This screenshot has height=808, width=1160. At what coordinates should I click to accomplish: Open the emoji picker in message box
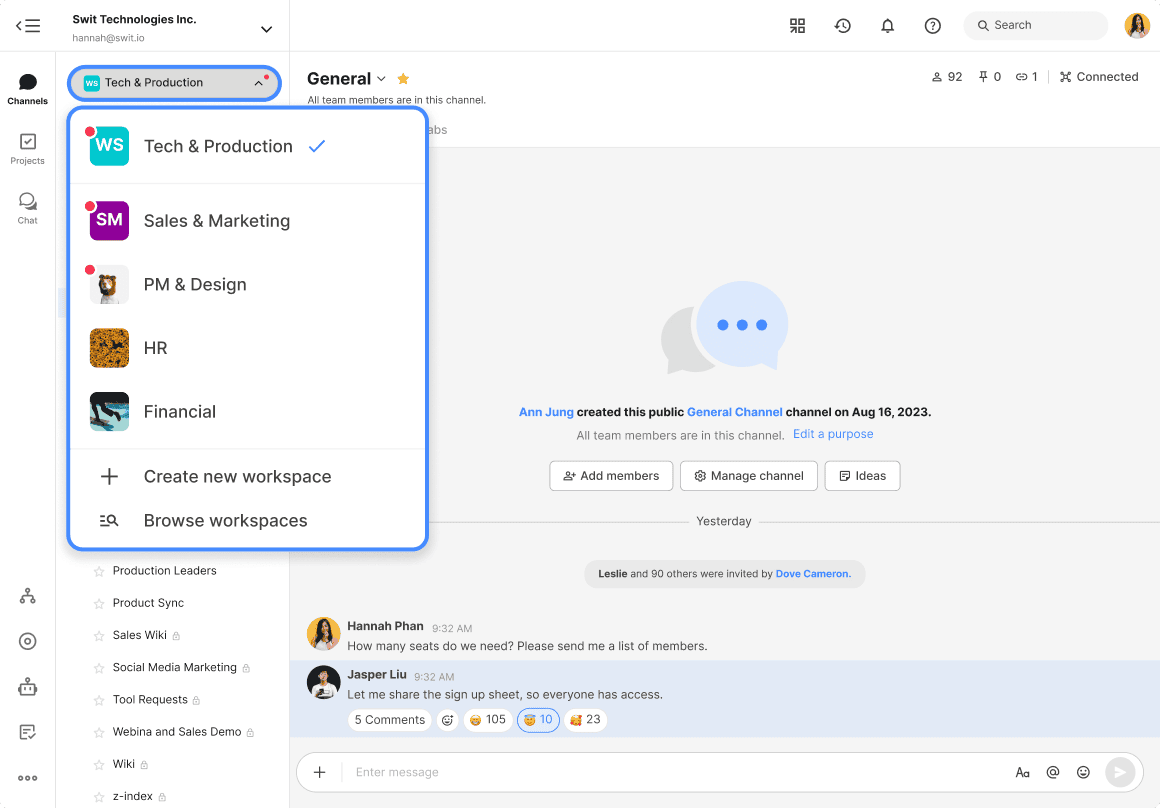pos(1083,772)
